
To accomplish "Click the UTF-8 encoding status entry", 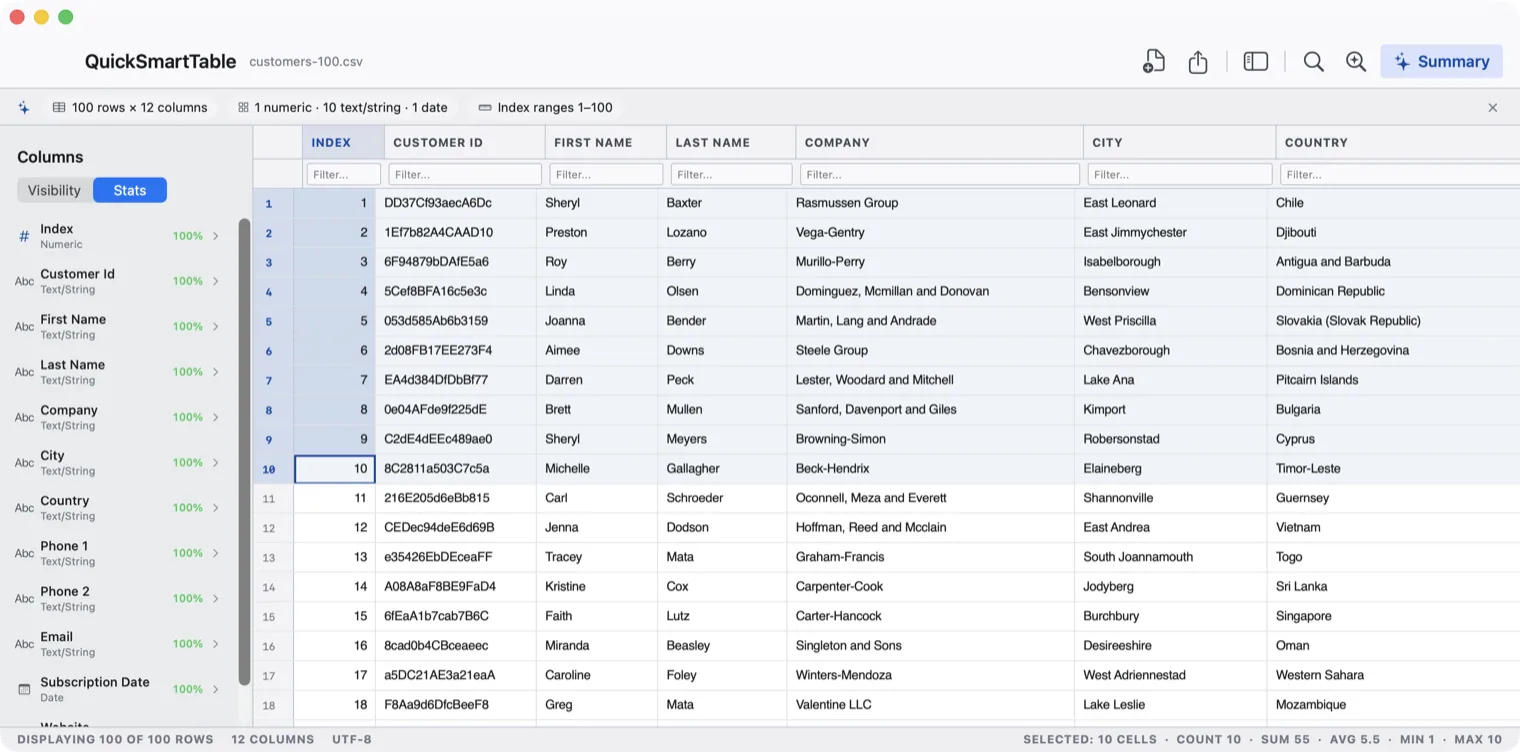I will point(352,740).
